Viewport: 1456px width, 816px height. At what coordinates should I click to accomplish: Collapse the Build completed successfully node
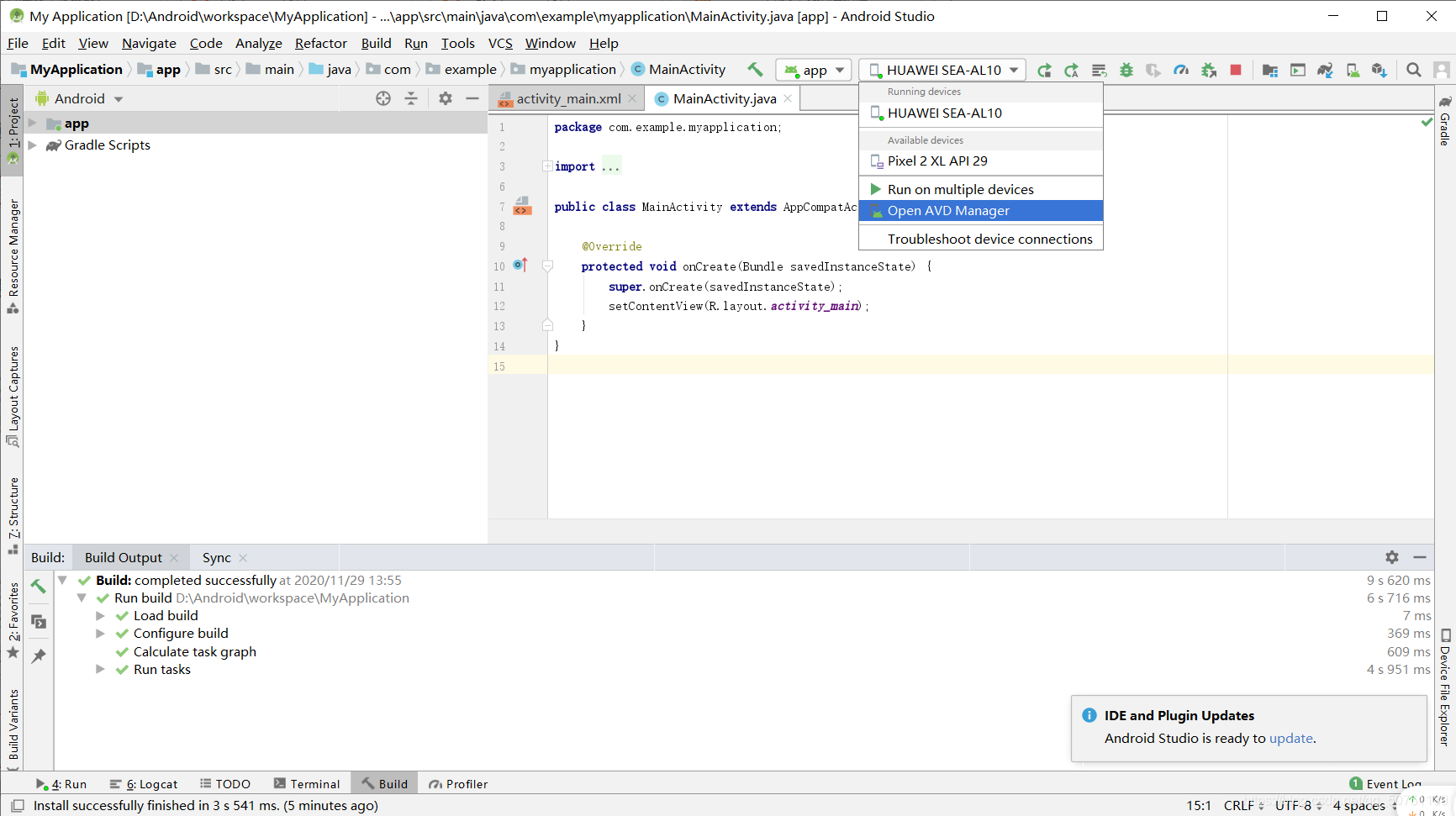pos(62,580)
